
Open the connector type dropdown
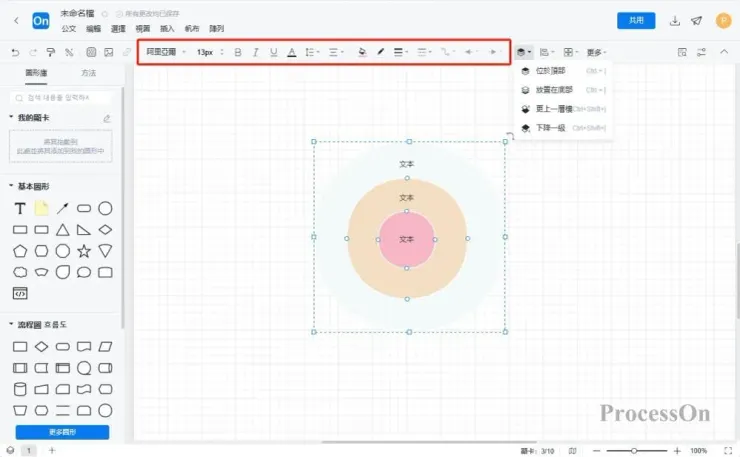coord(447,52)
